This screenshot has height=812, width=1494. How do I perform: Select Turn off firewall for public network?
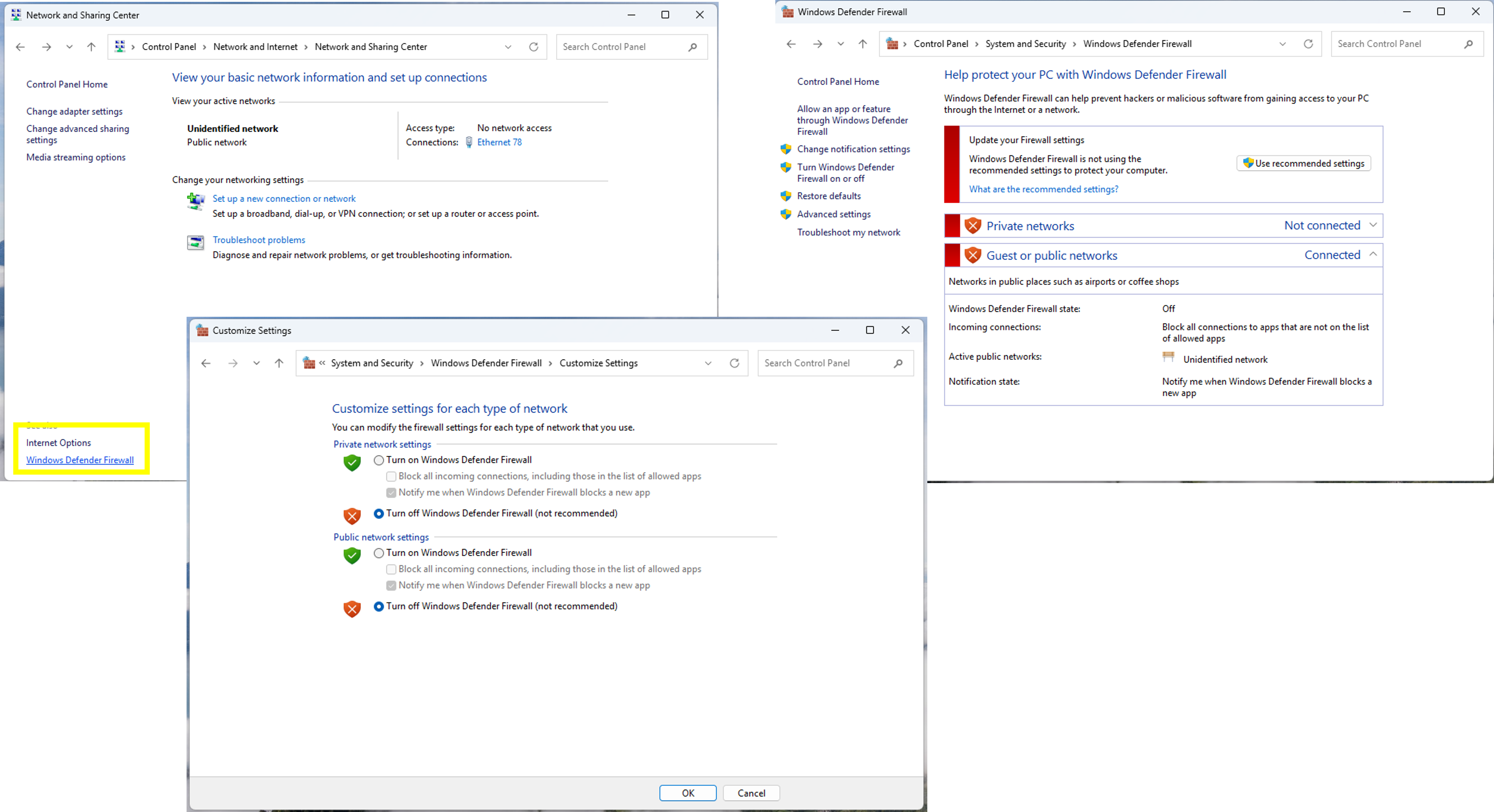(379, 606)
